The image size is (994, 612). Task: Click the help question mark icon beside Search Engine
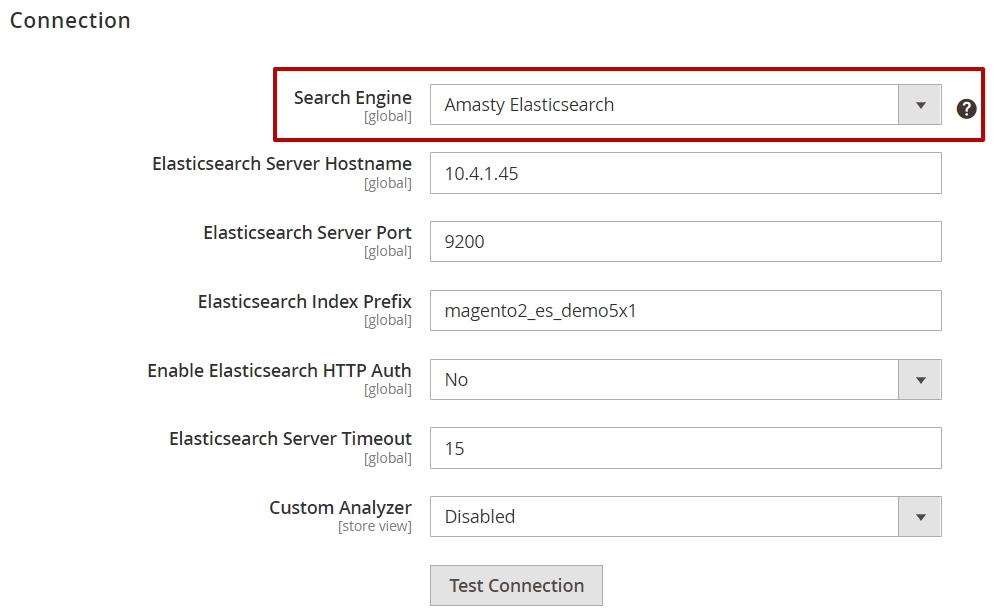pyautogui.click(x=966, y=109)
